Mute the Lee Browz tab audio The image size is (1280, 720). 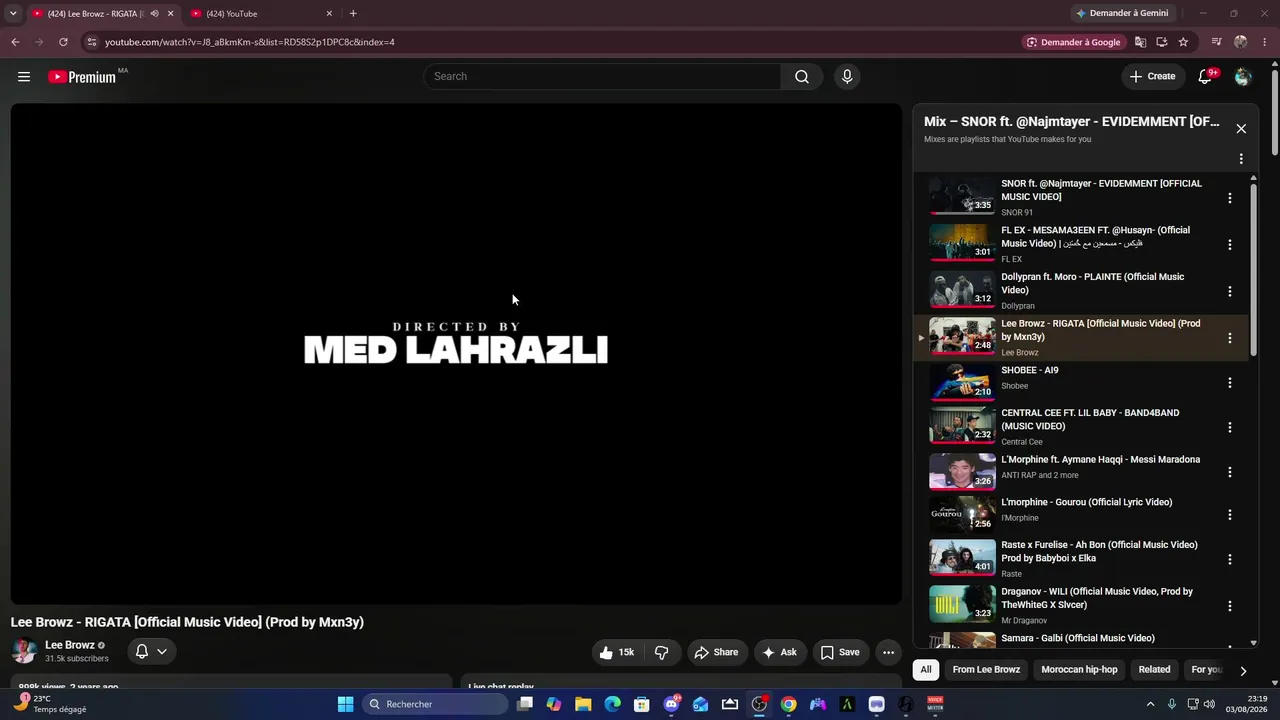tap(154, 13)
